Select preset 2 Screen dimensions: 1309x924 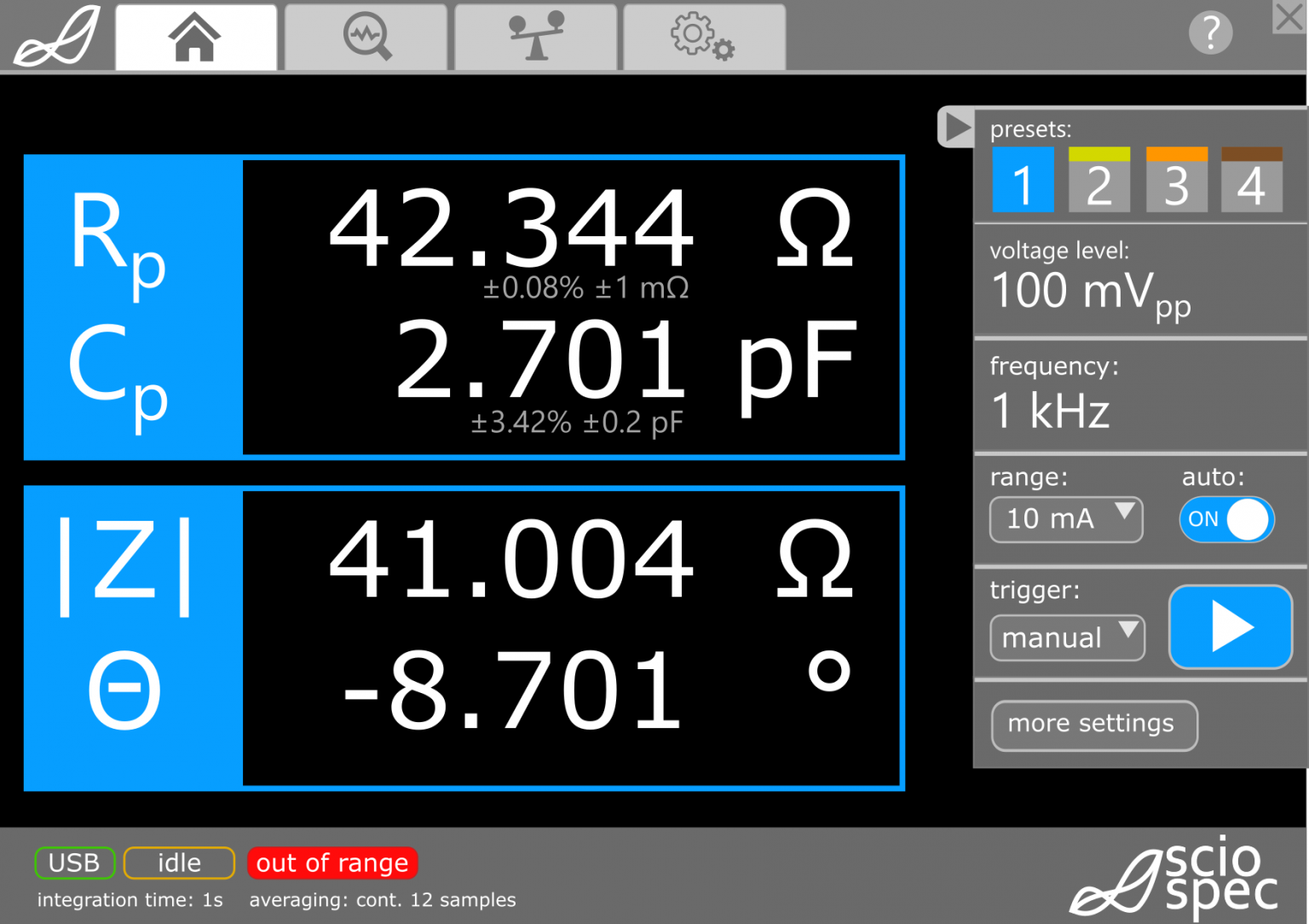pos(1099,180)
